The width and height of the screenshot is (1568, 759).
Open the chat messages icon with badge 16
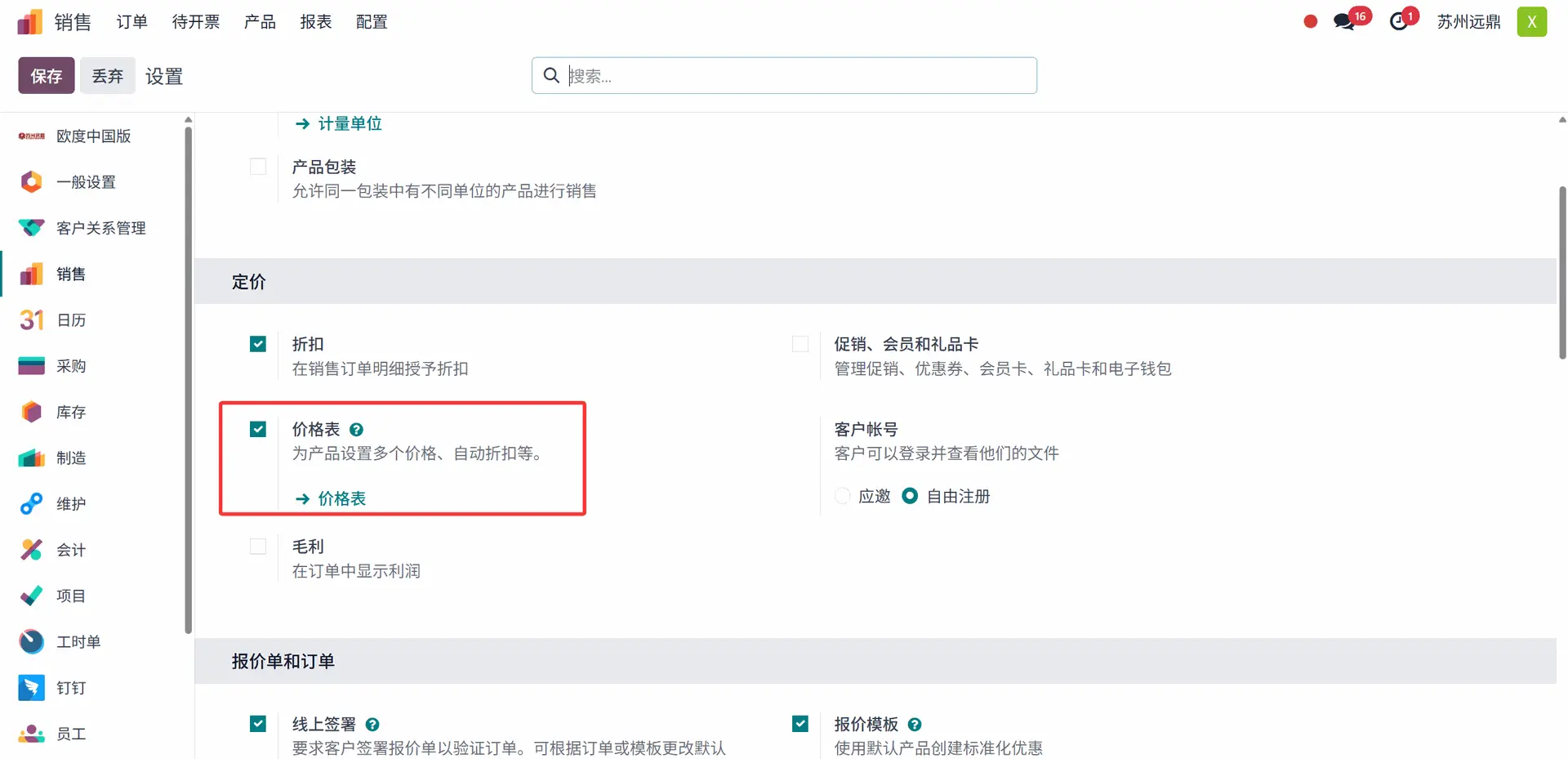1344,22
